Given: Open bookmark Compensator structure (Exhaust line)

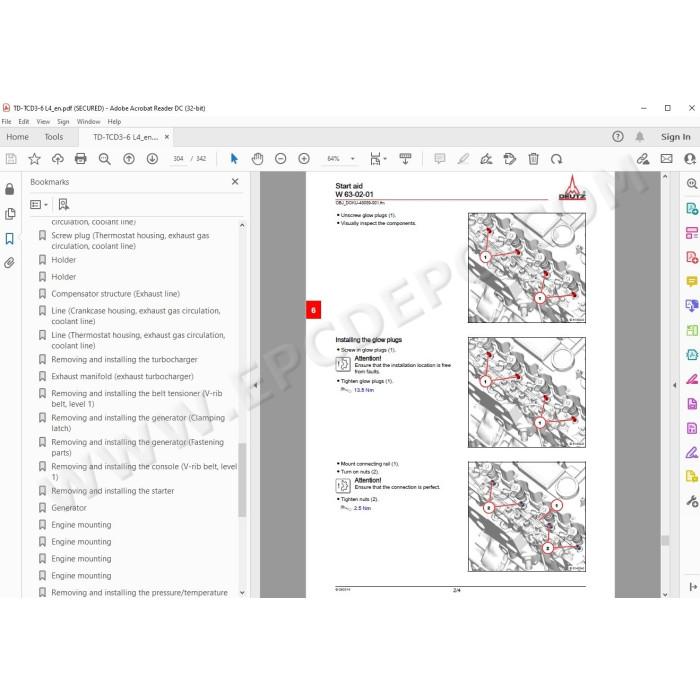Looking at the screenshot, I should click(115, 294).
